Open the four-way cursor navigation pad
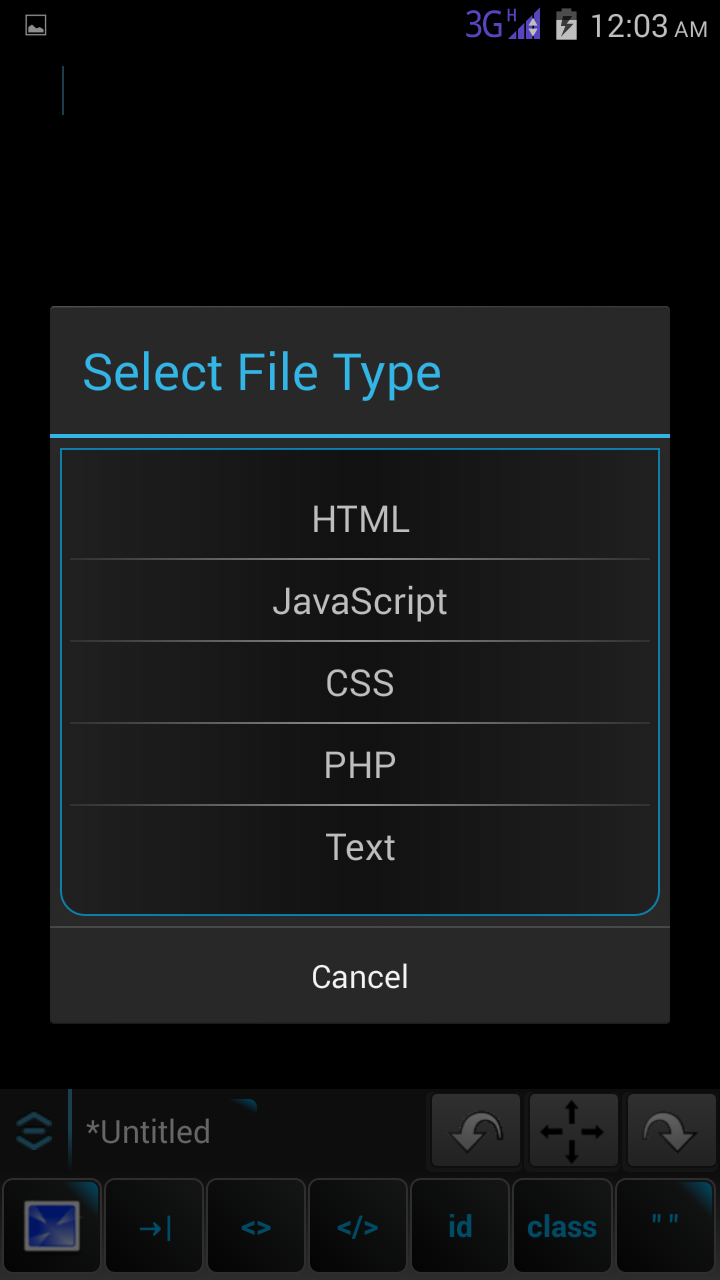 [572, 1131]
